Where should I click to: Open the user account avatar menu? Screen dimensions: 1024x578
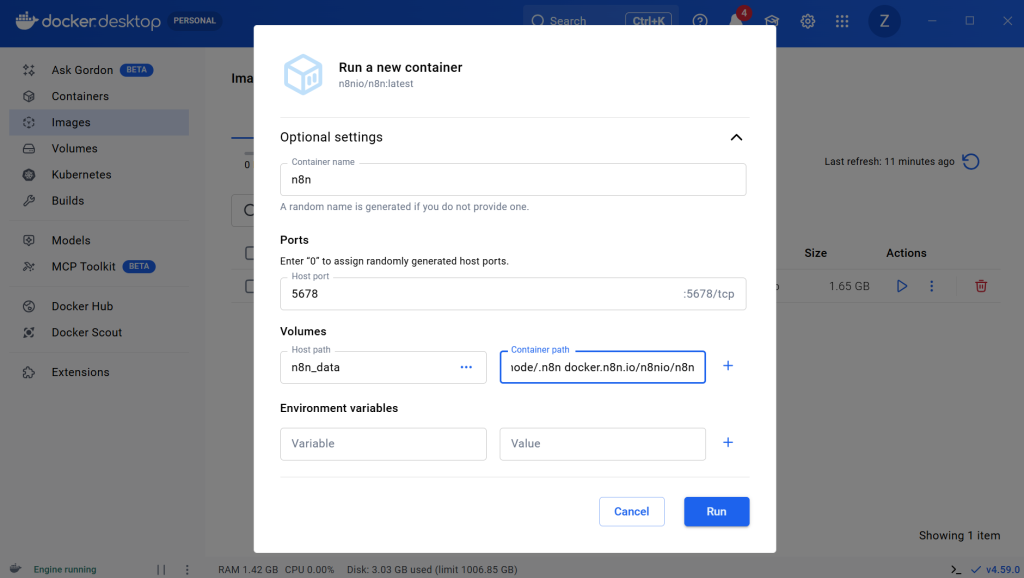pos(884,21)
